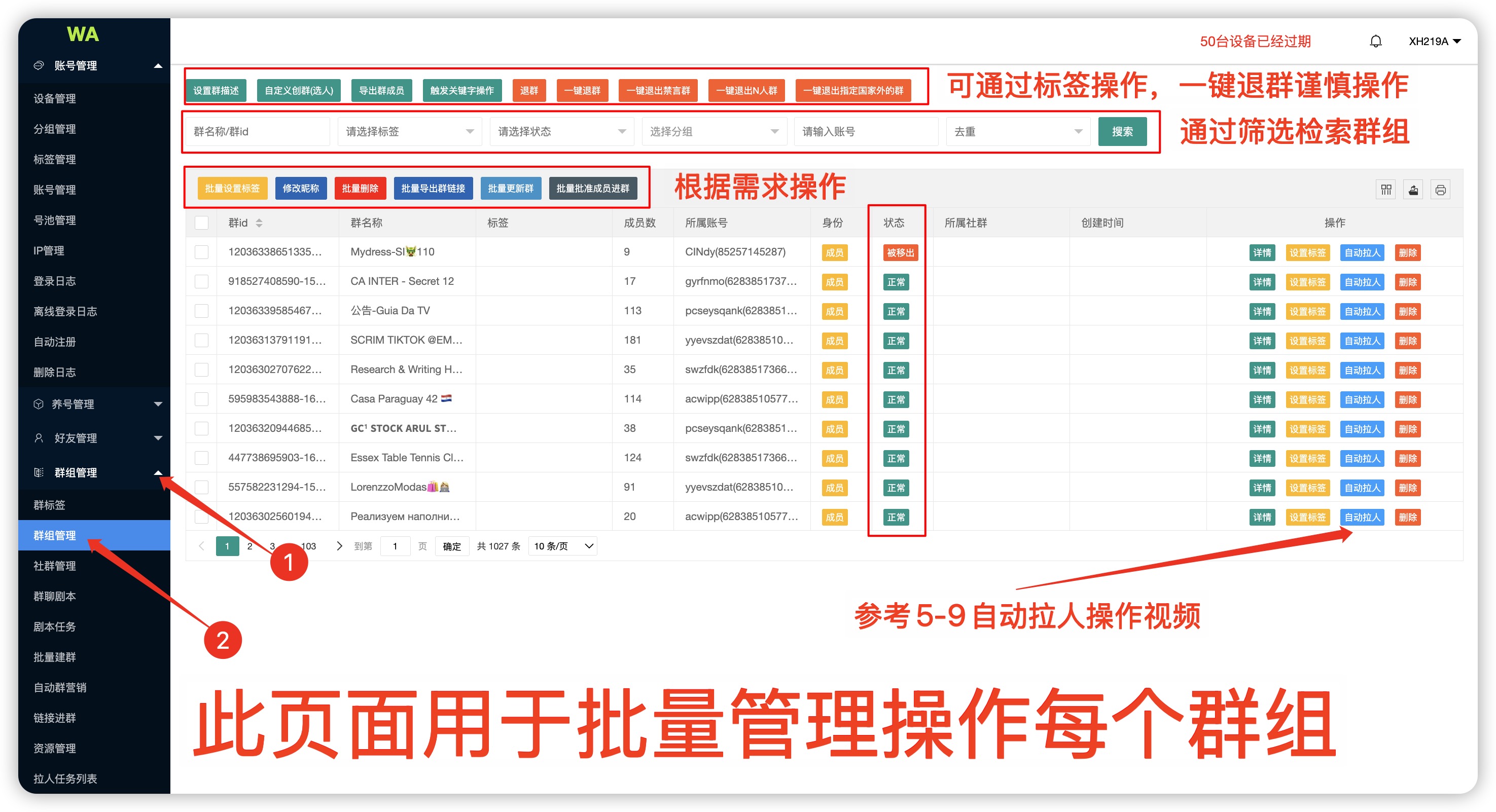Click the 账号管理 sidebar section icon
This screenshot has height=812, width=1496.
coord(39,65)
